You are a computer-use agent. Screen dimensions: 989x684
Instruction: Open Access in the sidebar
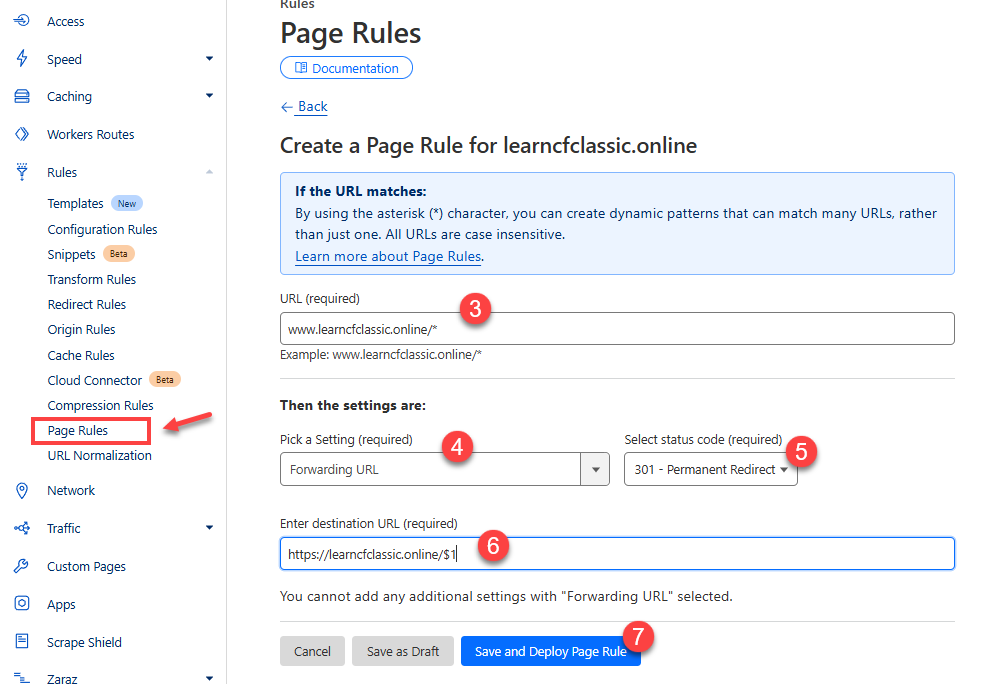tap(66, 21)
